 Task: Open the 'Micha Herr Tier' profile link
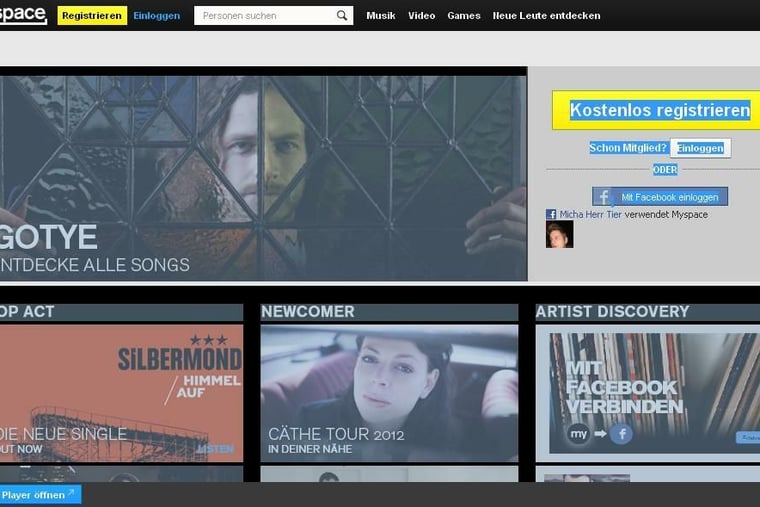click(x=590, y=214)
